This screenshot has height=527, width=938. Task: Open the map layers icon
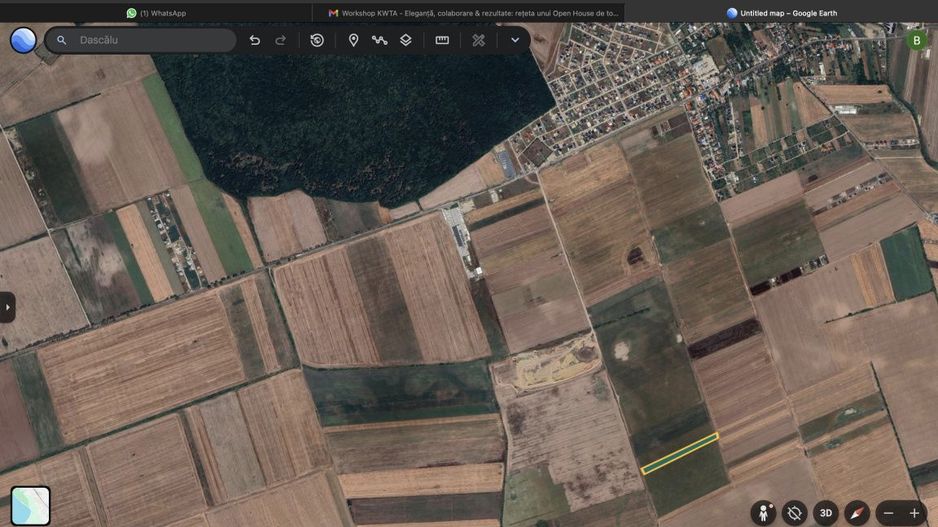coord(406,40)
